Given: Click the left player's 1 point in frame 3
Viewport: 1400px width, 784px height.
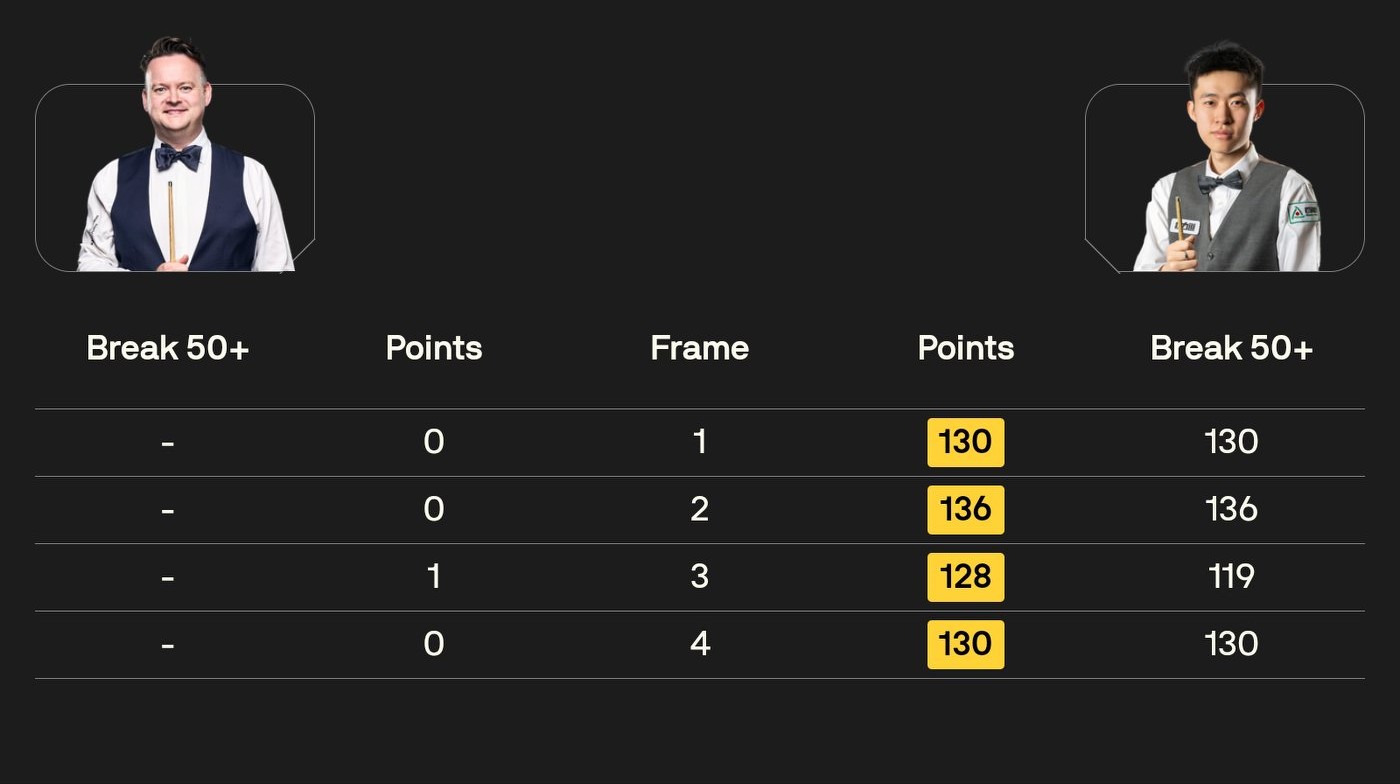Looking at the screenshot, I should pyautogui.click(x=434, y=577).
